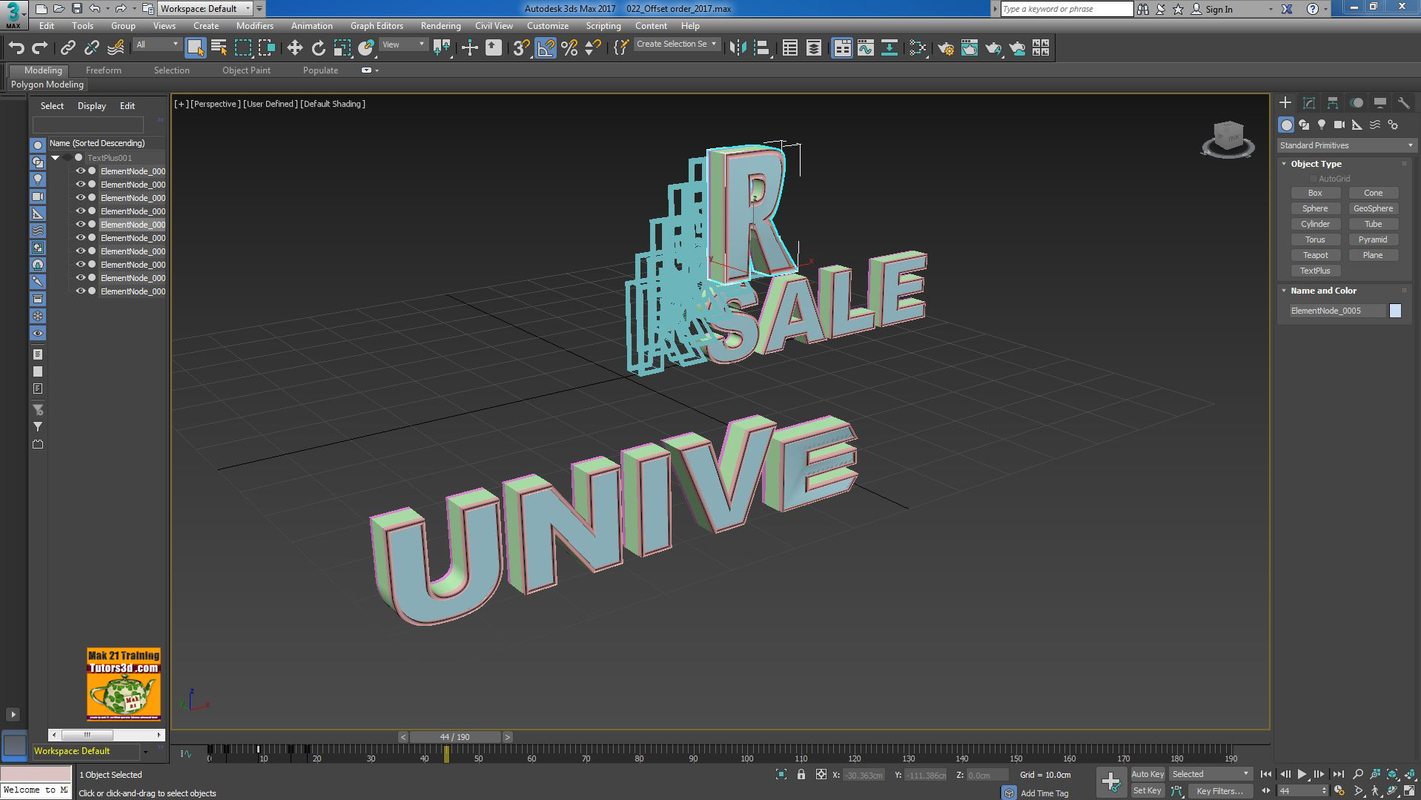This screenshot has width=1421, height=800.
Task: Click the Undo arrow icon
Action: point(16,48)
